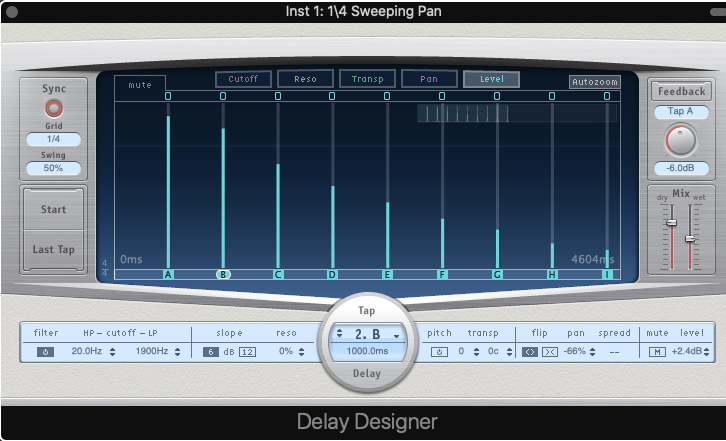The width and height of the screenshot is (726, 441).
Task: Click the mute row label tab
Action: pyautogui.click(x=140, y=85)
